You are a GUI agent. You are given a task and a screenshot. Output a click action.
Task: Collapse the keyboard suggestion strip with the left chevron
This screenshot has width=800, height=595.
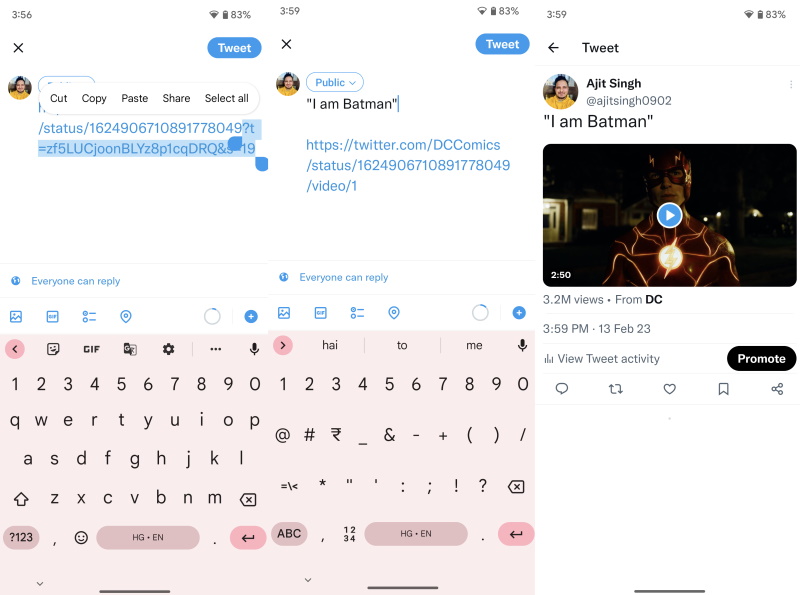coord(15,349)
